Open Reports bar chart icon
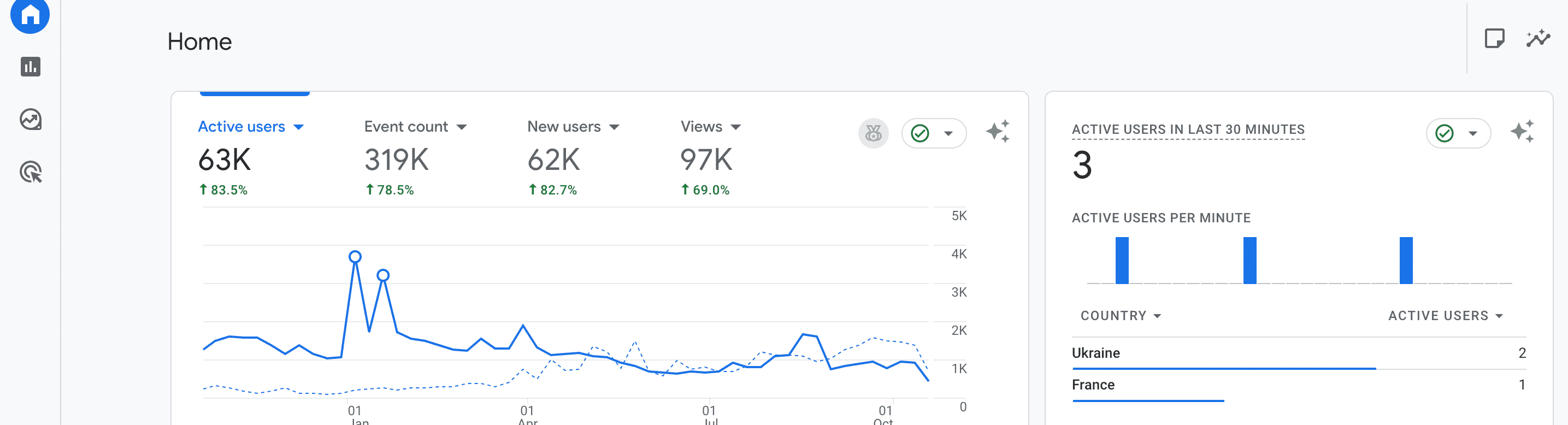 point(31,67)
